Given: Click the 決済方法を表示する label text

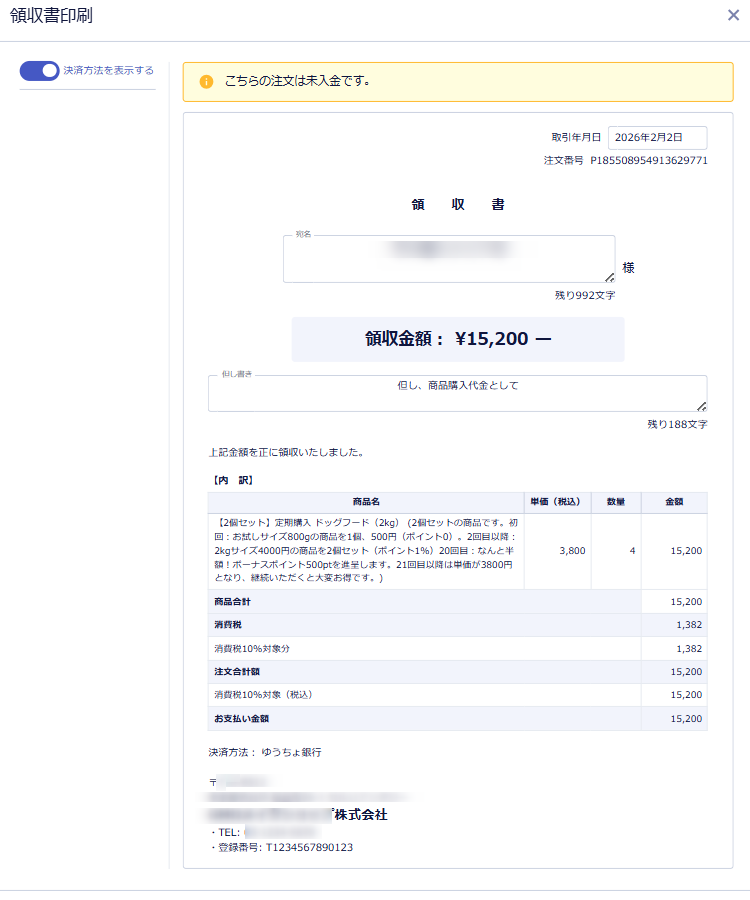Looking at the screenshot, I should (x=108, y=71).
